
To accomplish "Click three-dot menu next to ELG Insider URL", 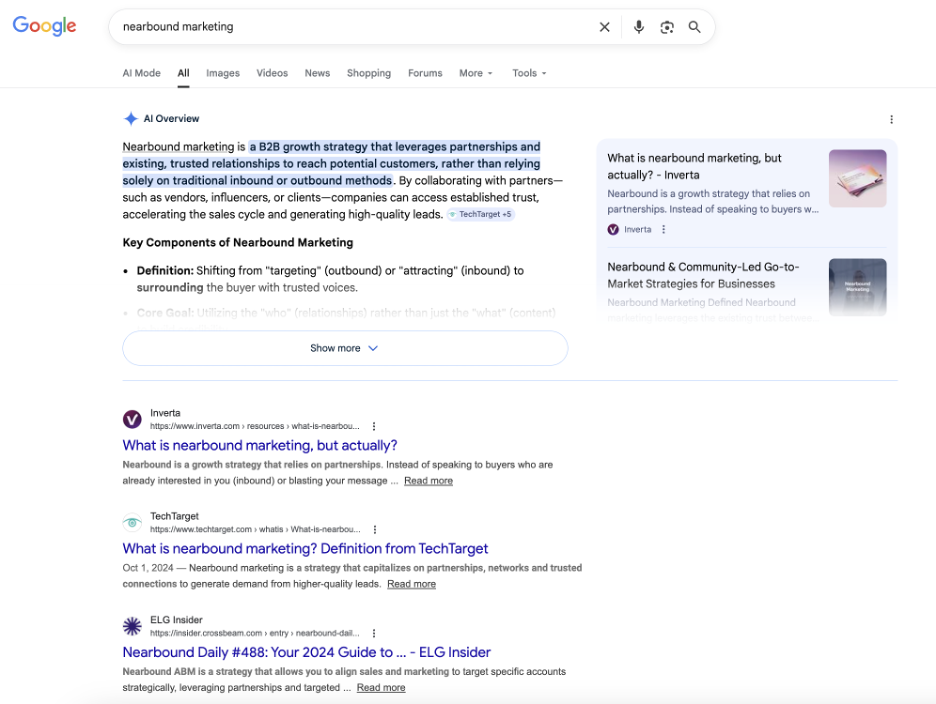I will click(374, 633).
